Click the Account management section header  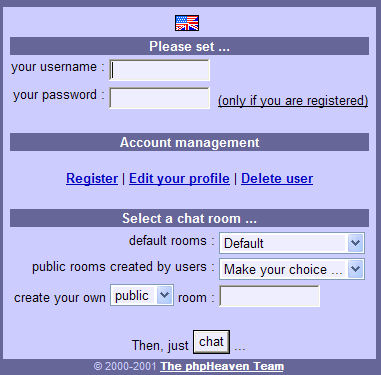189,142
